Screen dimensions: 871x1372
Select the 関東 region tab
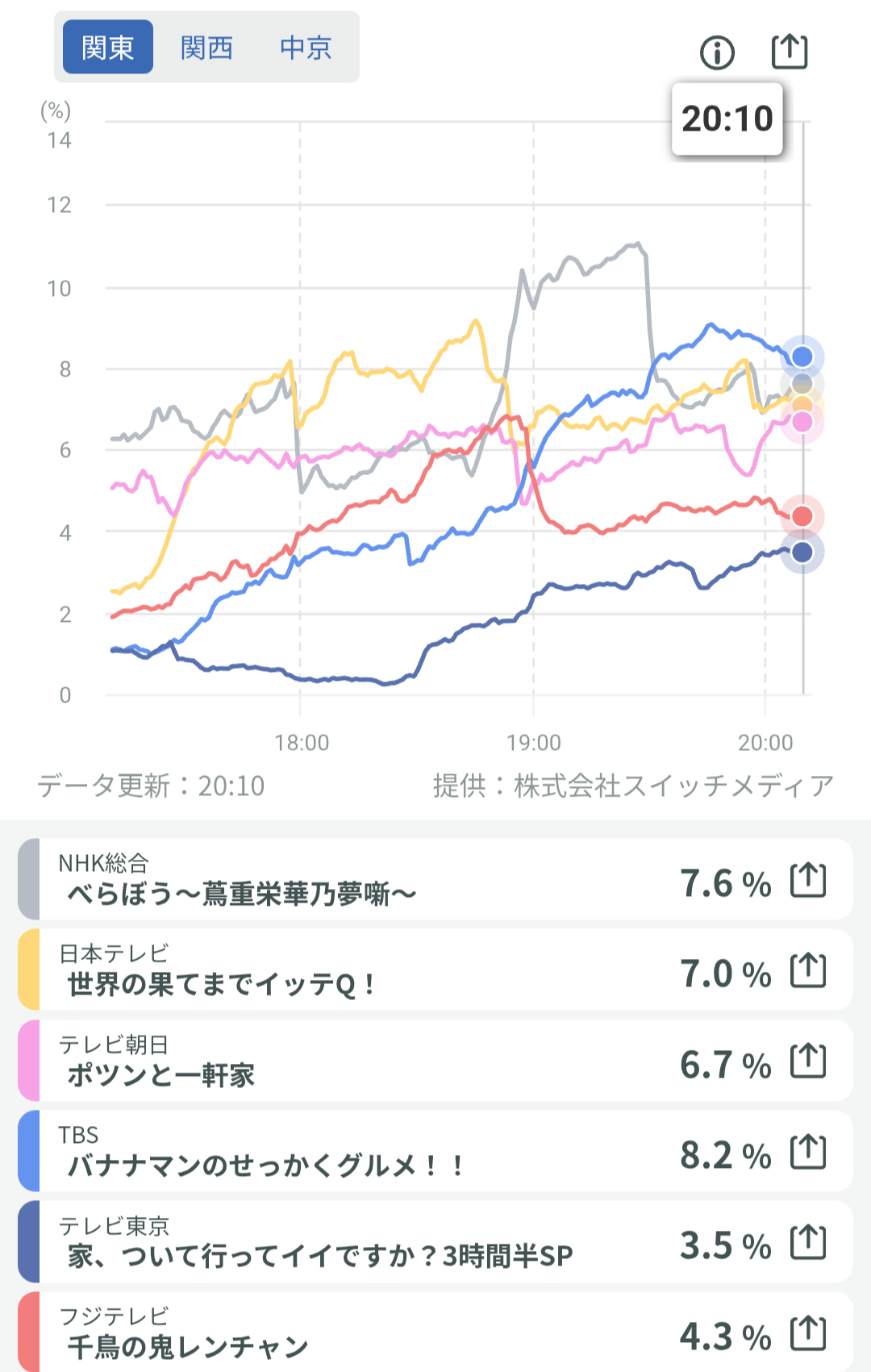[x=108, y=48]
